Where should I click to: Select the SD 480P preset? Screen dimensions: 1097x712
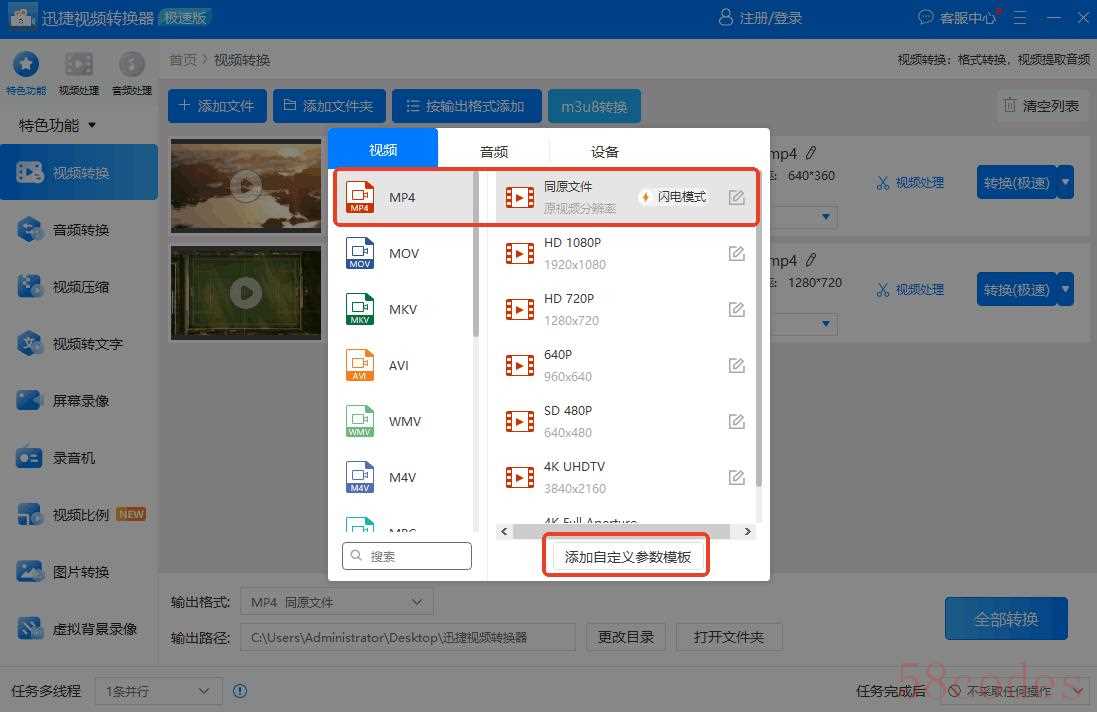click(x=626, y=421)
